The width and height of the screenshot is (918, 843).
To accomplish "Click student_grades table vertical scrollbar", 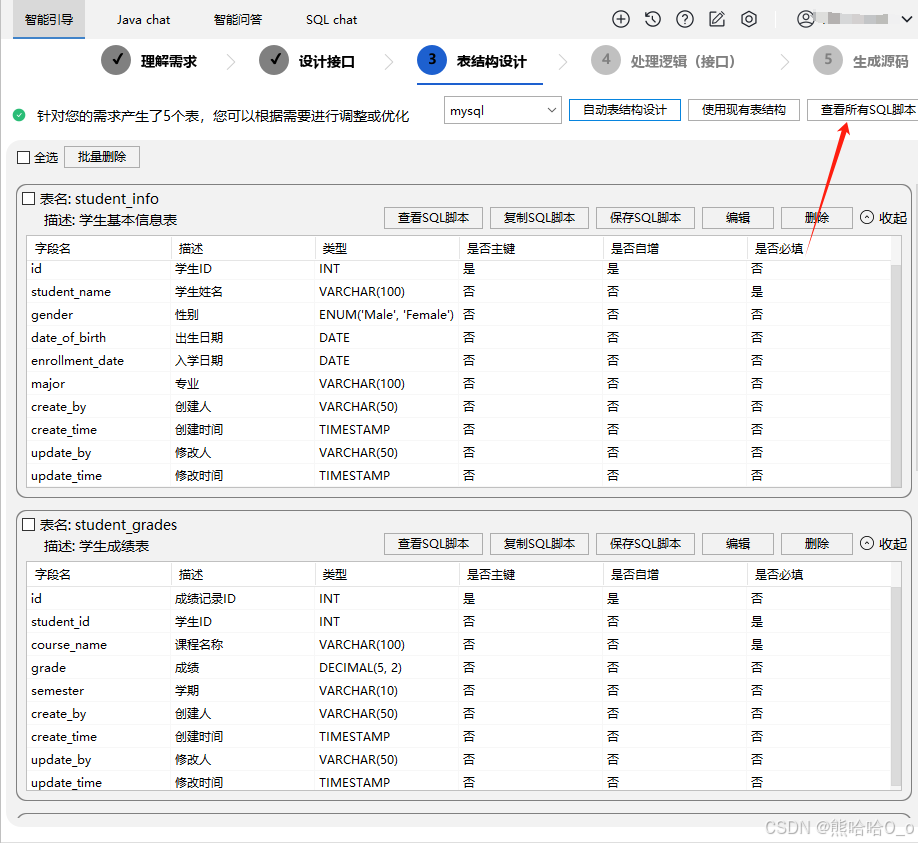I will tap(896, 686).
